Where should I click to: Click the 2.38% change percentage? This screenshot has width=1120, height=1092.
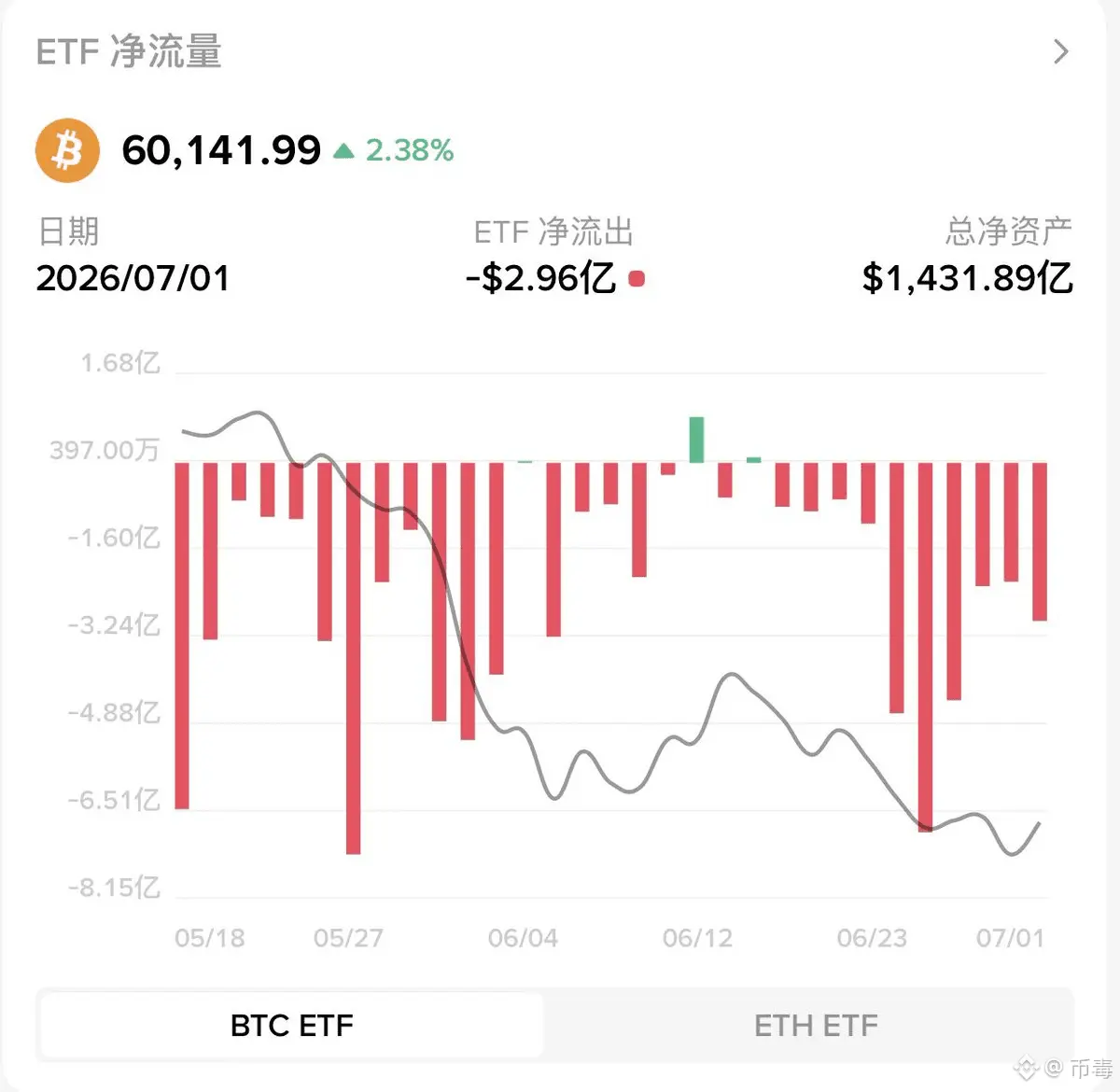(410, 150)
